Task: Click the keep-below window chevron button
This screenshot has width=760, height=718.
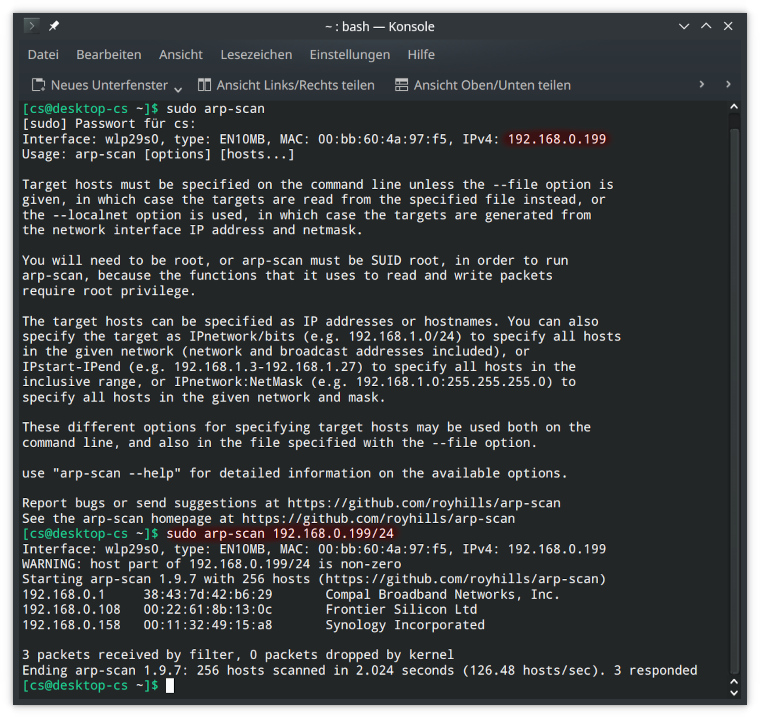Action: point(684,26)
